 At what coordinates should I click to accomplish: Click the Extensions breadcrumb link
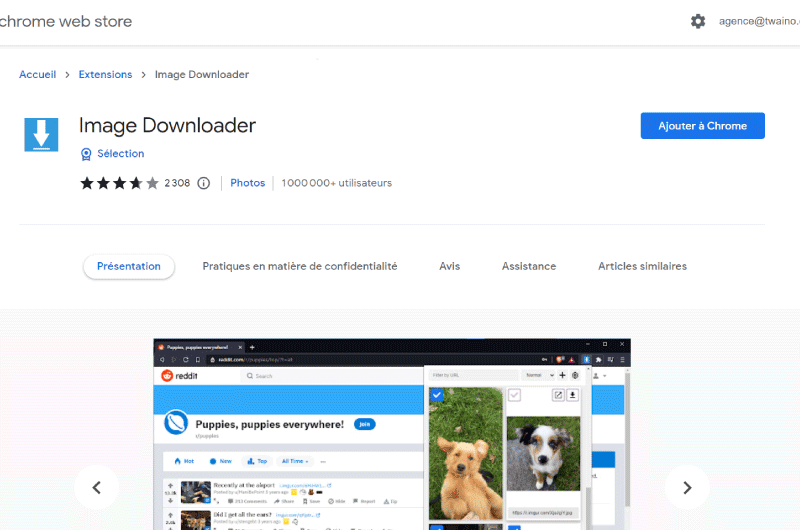[105, 74]
